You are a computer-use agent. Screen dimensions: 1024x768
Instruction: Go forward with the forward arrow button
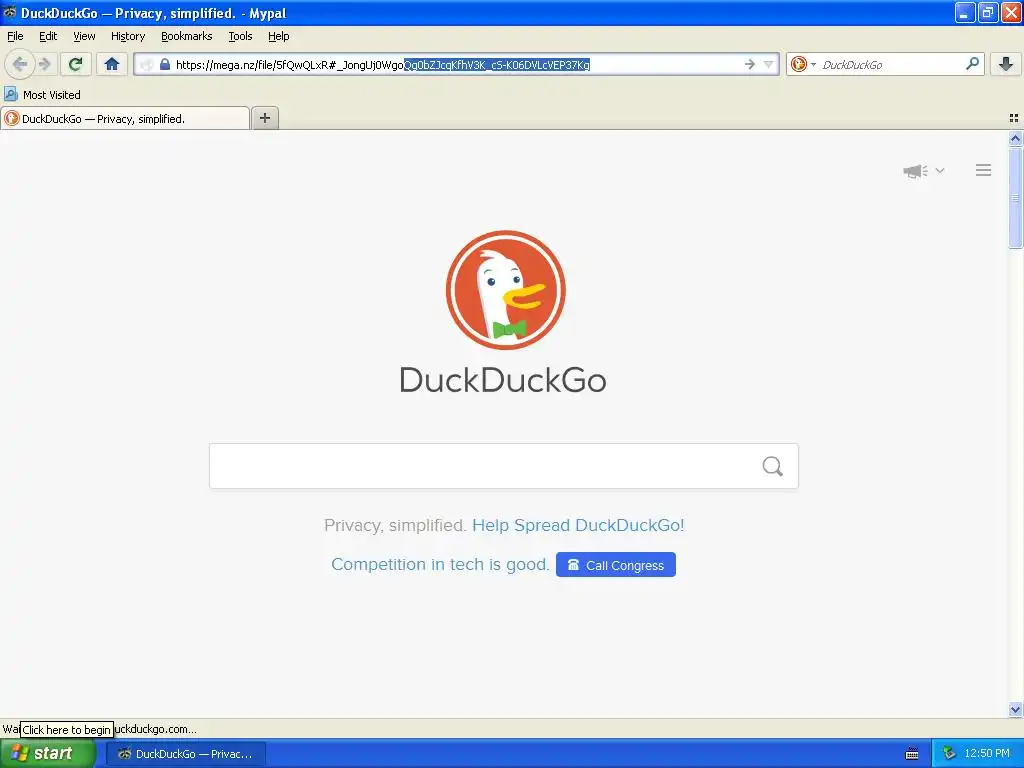tap(44, 64)
